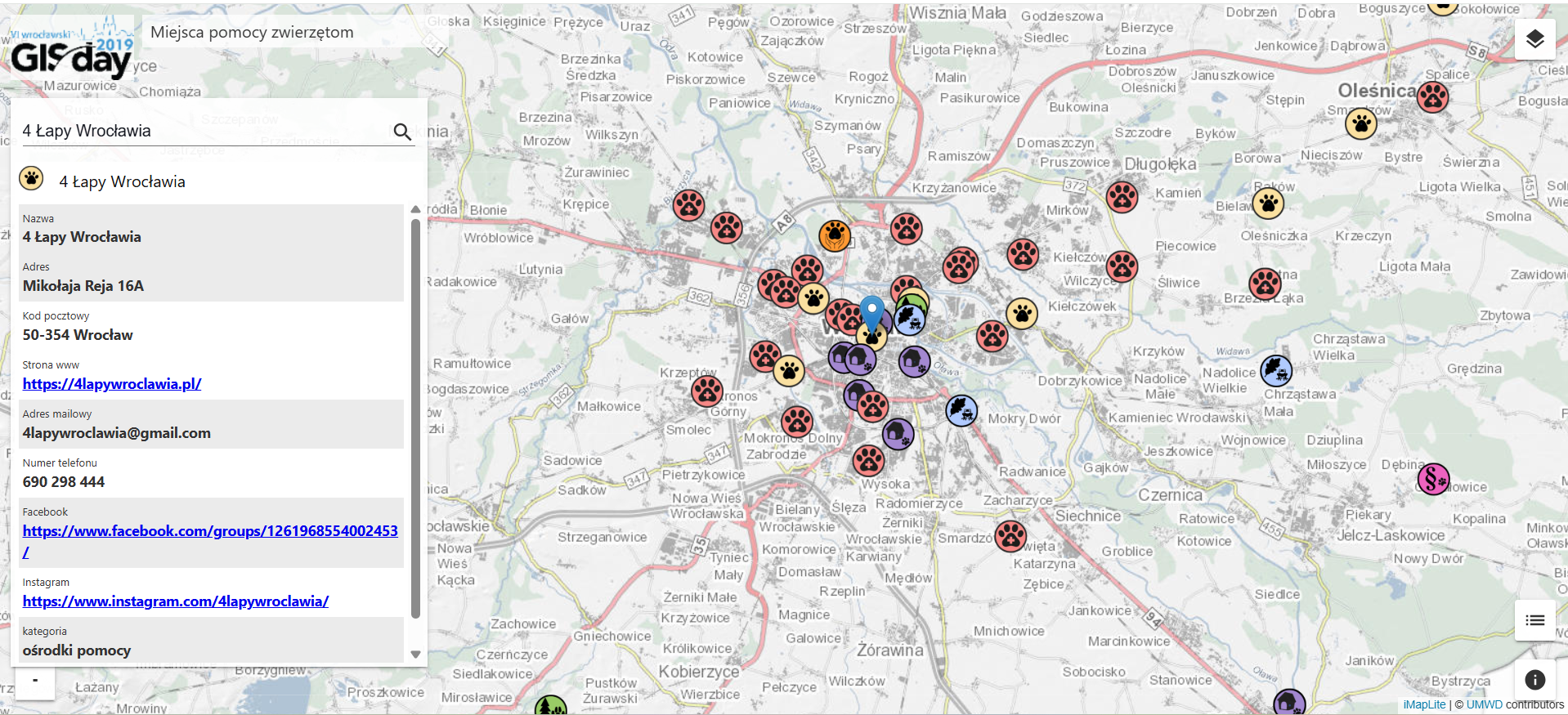Collapse the panel with the minus button
1568x715 pixels.
[35, 681]
